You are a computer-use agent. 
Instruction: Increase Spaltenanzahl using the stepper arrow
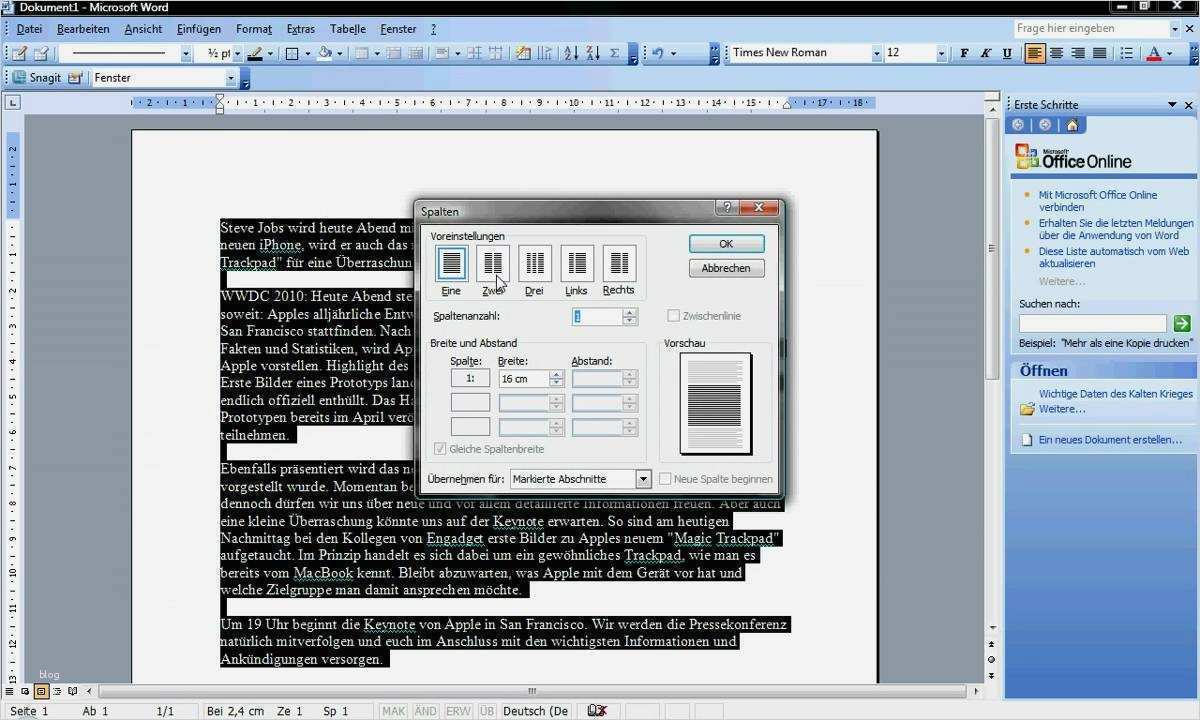[630, 311]
